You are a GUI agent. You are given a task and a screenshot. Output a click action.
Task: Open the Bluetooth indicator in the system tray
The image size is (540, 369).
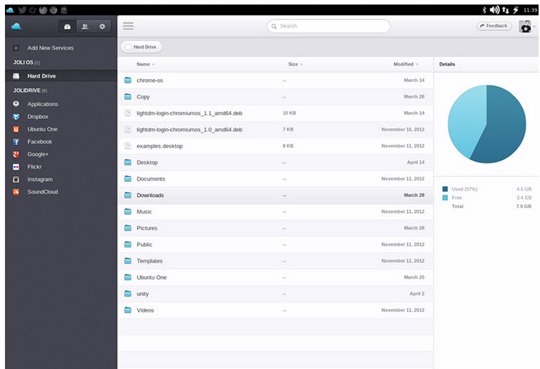coord(484,10)
